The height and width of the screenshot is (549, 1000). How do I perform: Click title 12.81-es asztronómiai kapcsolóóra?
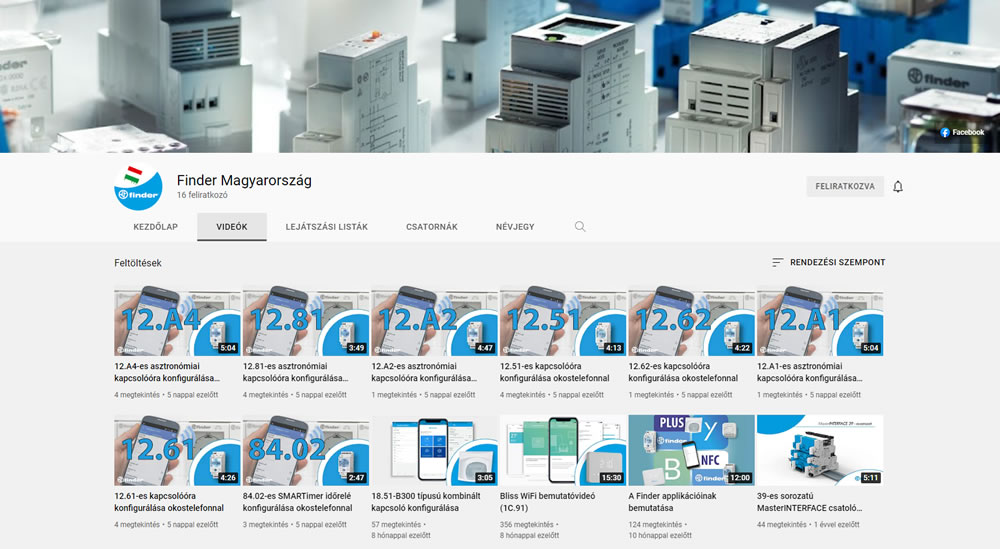[x=296, y=372]
